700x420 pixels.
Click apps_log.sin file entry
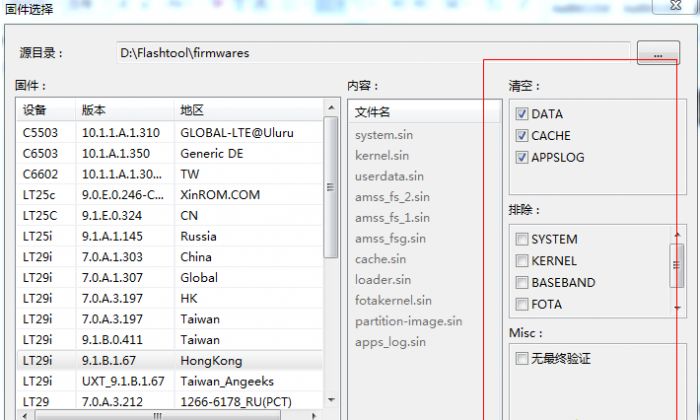click(390, 342)
